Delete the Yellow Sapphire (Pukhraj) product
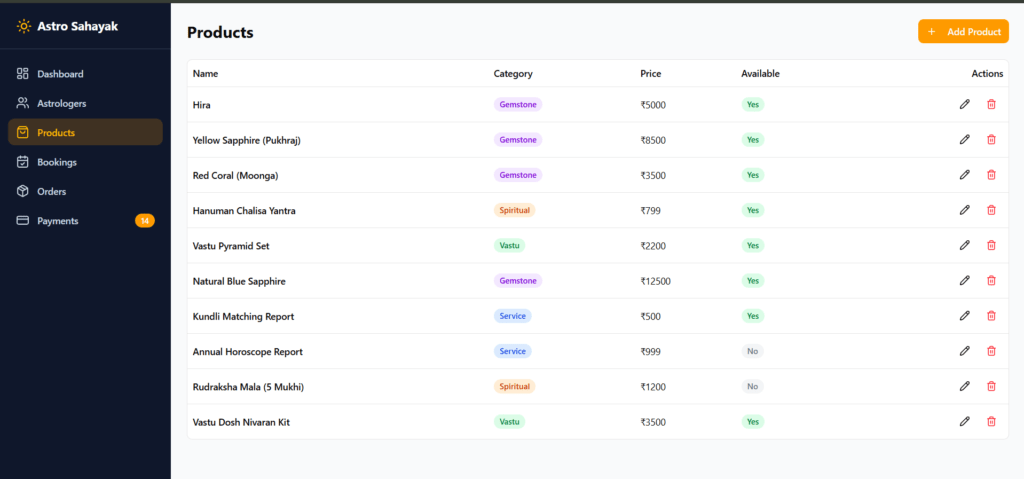Viewport: 1024px width, 479px height. tap(991, 140)
